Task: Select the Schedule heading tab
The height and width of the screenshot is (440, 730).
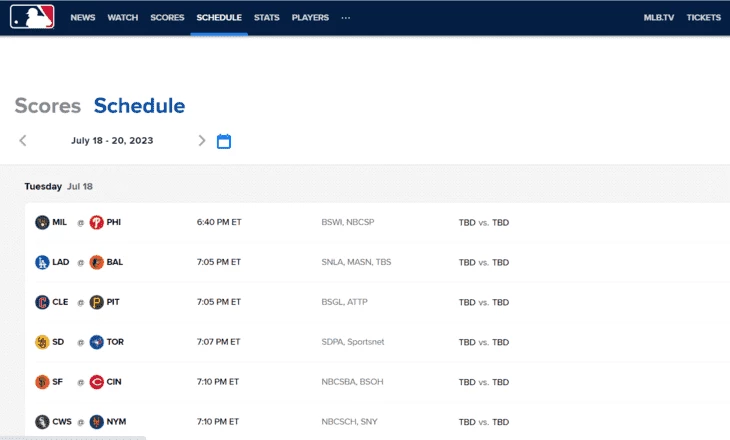Action: tap(139, 106)
